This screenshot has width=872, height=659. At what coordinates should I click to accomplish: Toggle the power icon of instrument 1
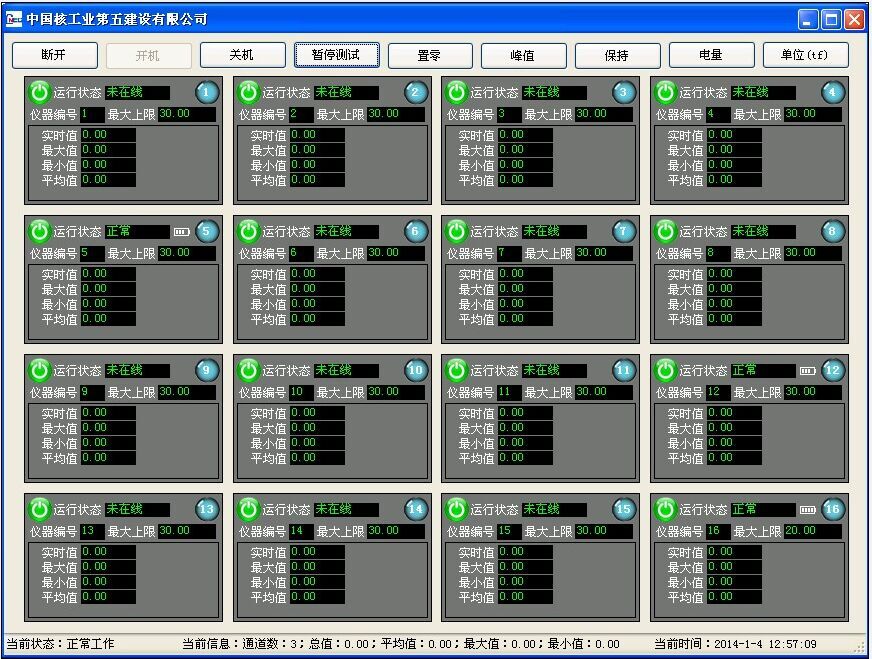coord(39,92)
